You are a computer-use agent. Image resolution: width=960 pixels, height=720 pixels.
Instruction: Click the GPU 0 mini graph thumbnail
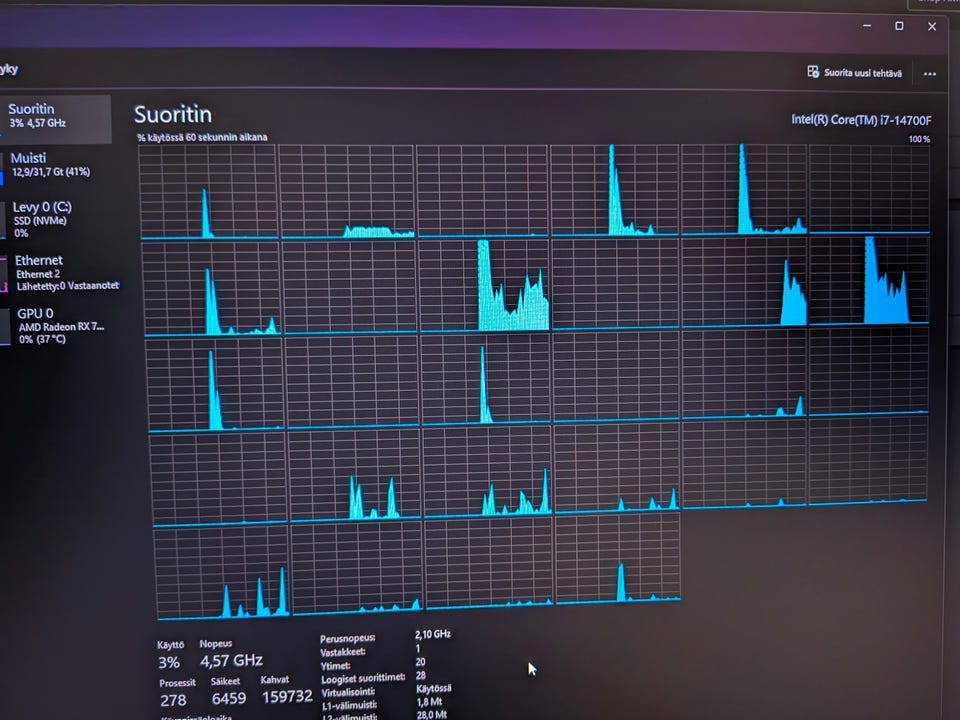5,326
